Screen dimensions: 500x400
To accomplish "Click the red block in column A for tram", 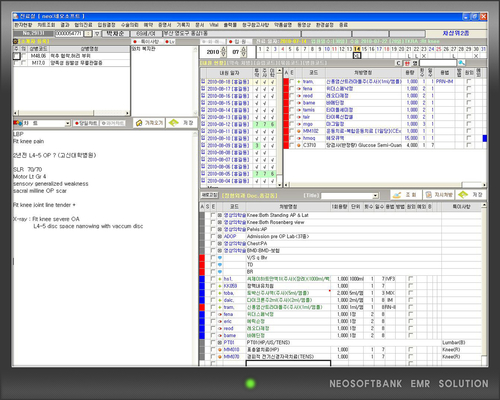I will (286, 81).
